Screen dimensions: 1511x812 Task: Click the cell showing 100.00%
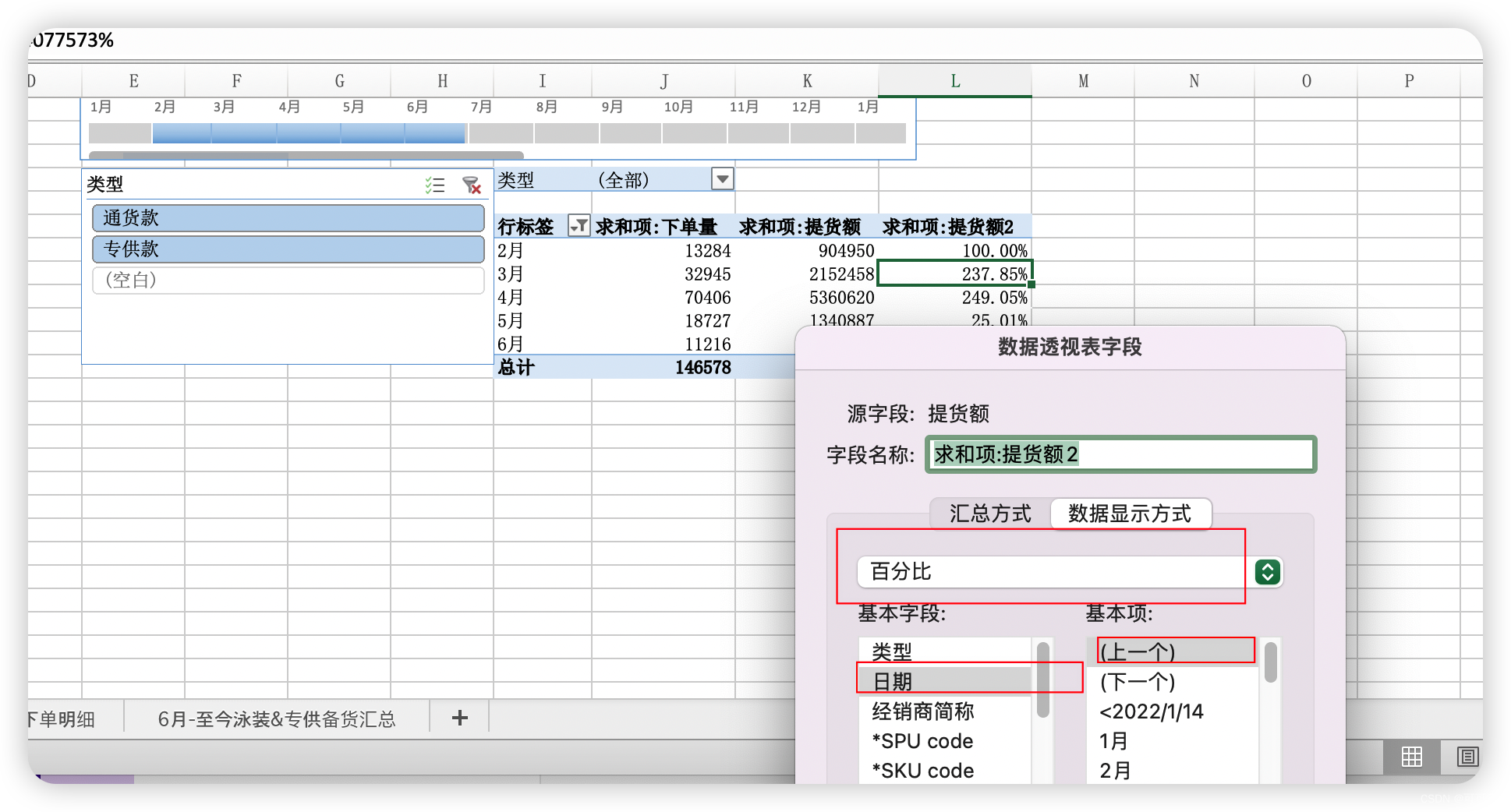pos(955,250)
